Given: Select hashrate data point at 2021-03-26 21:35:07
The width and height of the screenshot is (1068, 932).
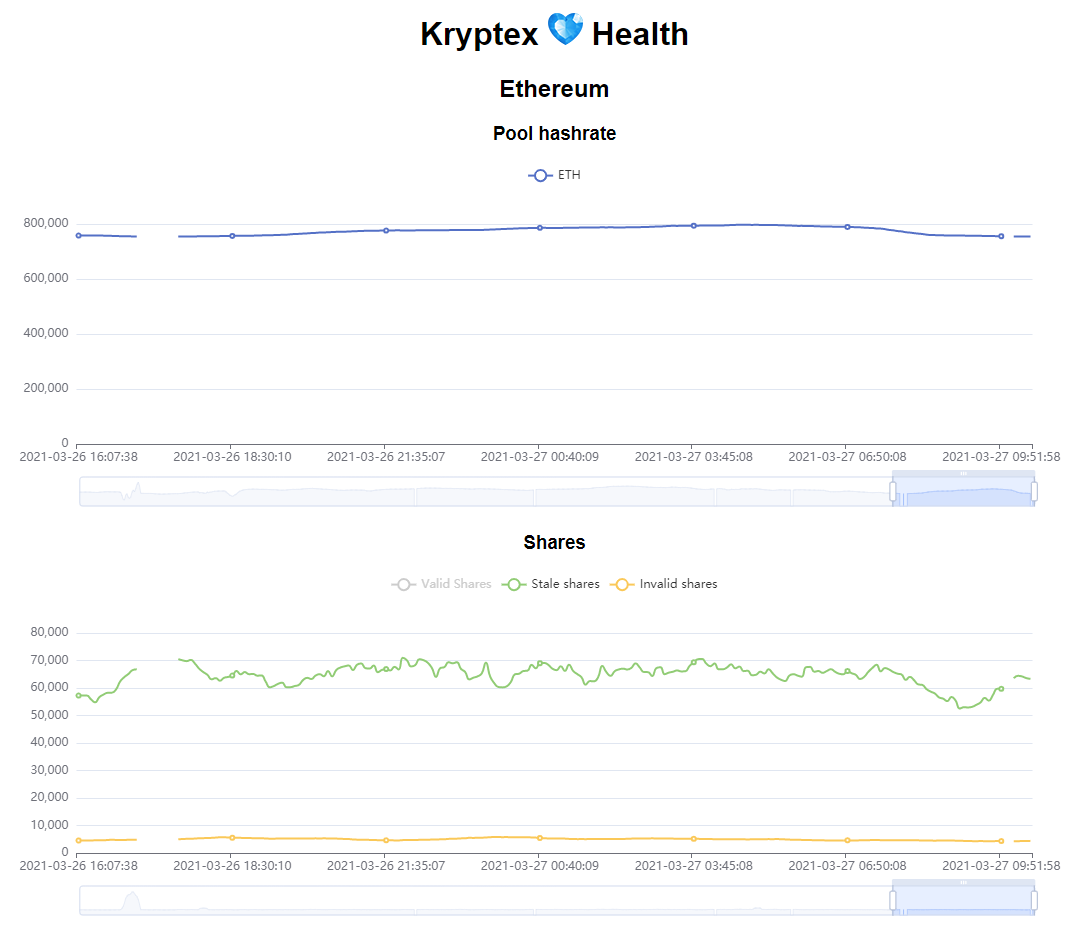Looking at the screenshot, I should 386,230.
